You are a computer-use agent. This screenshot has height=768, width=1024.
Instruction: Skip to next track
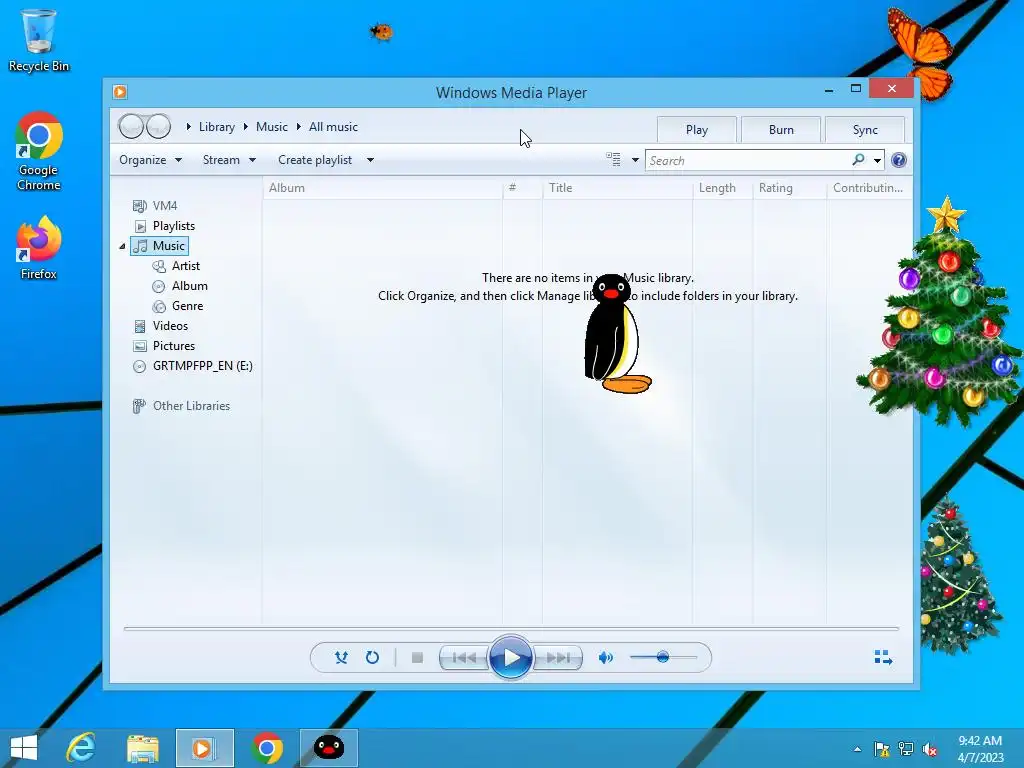pos(558,658)
